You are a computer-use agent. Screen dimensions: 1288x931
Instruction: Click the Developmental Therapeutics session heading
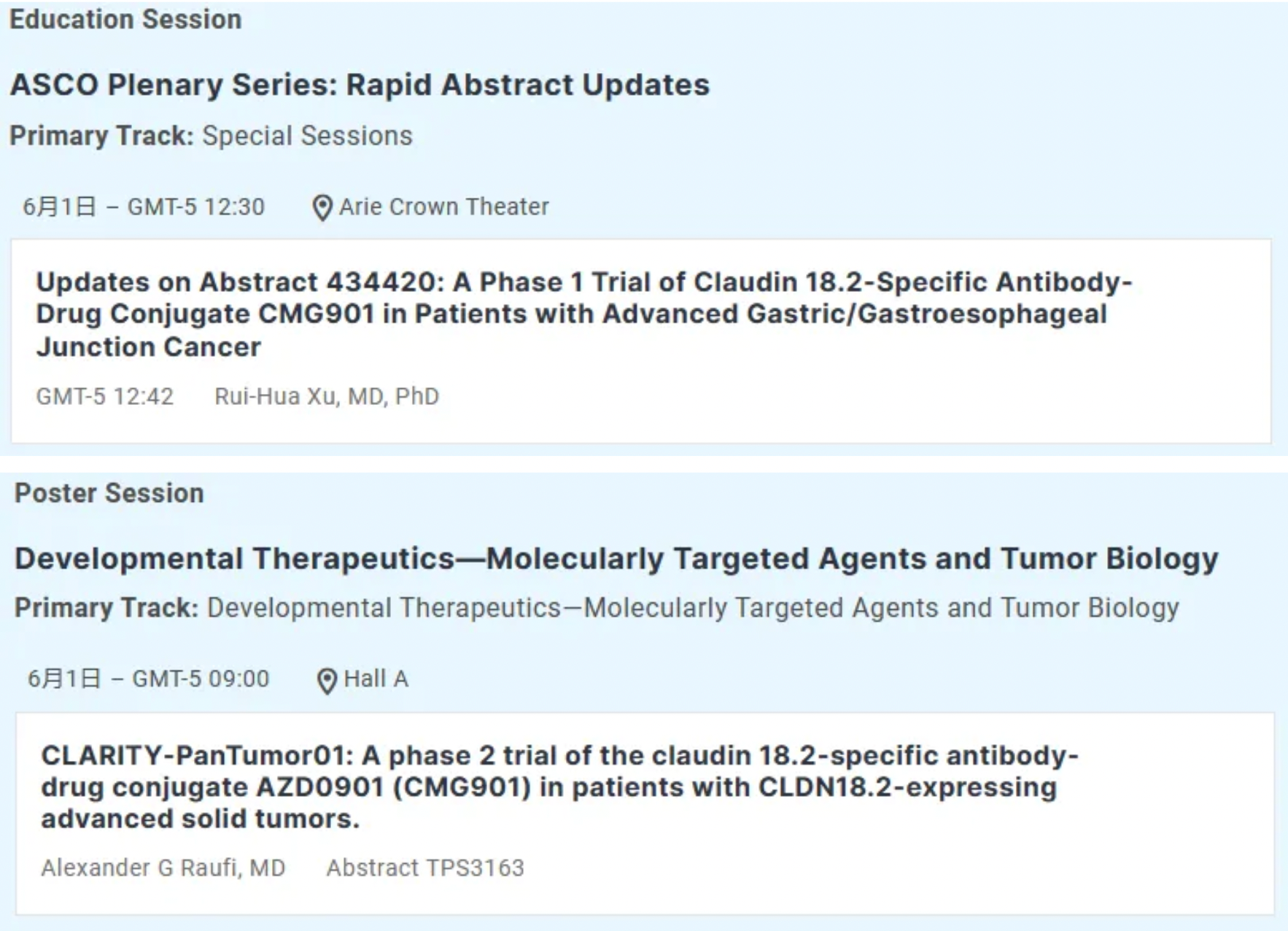(616, 559)
